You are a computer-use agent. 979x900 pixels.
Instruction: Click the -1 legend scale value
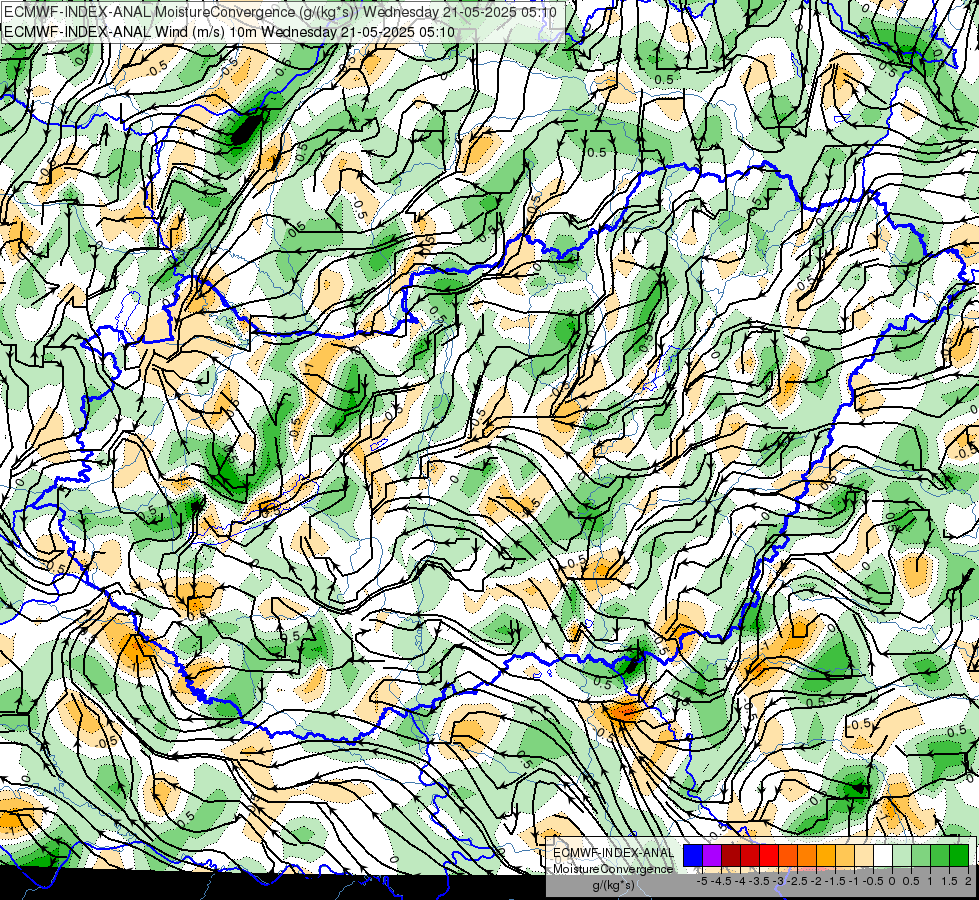click(x=854, y=881)
